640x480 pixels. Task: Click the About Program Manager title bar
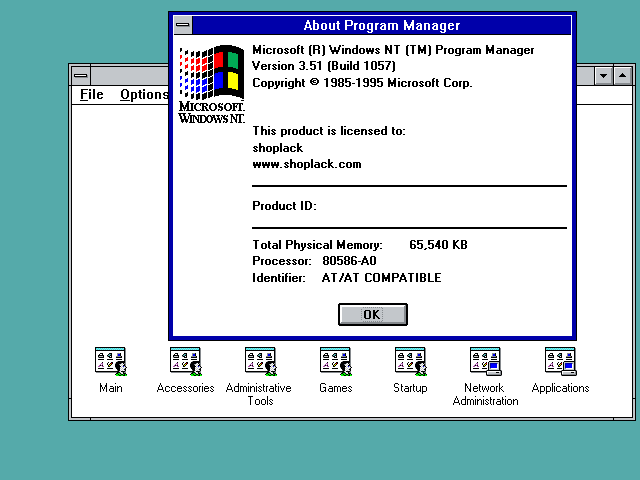click(x=381, y=25)
